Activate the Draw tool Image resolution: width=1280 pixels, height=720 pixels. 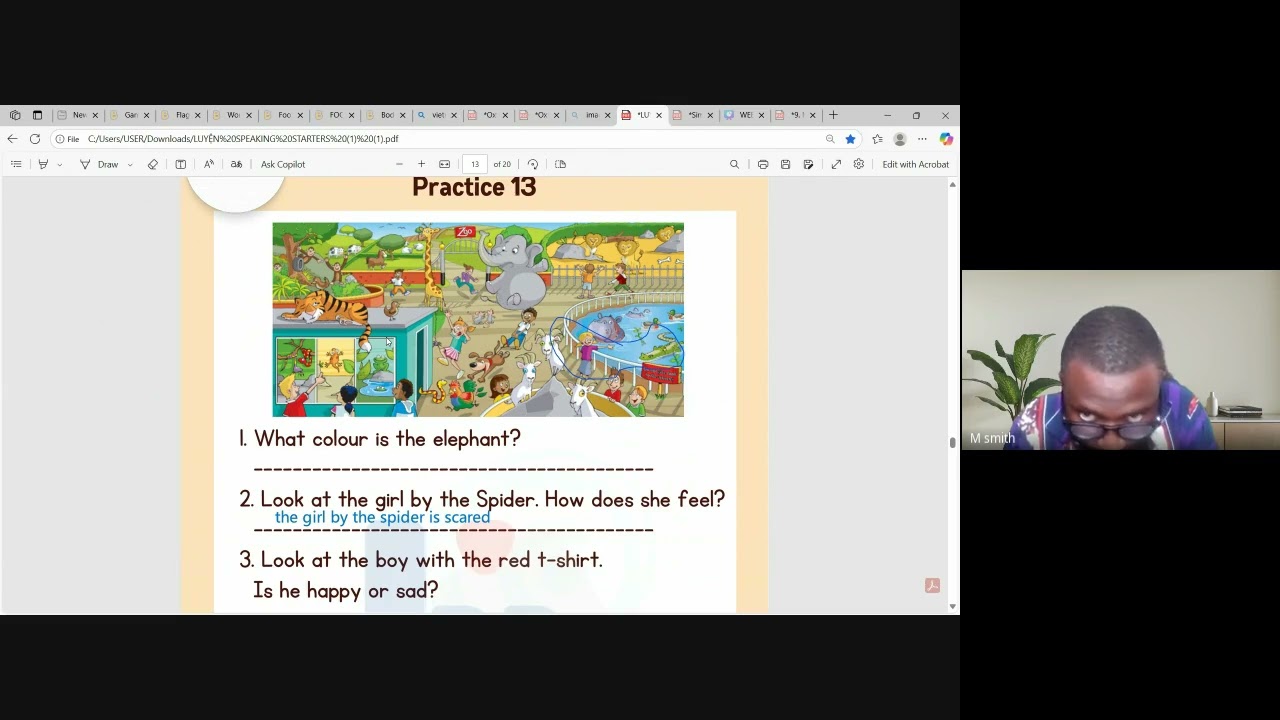(x=100, y=164)
